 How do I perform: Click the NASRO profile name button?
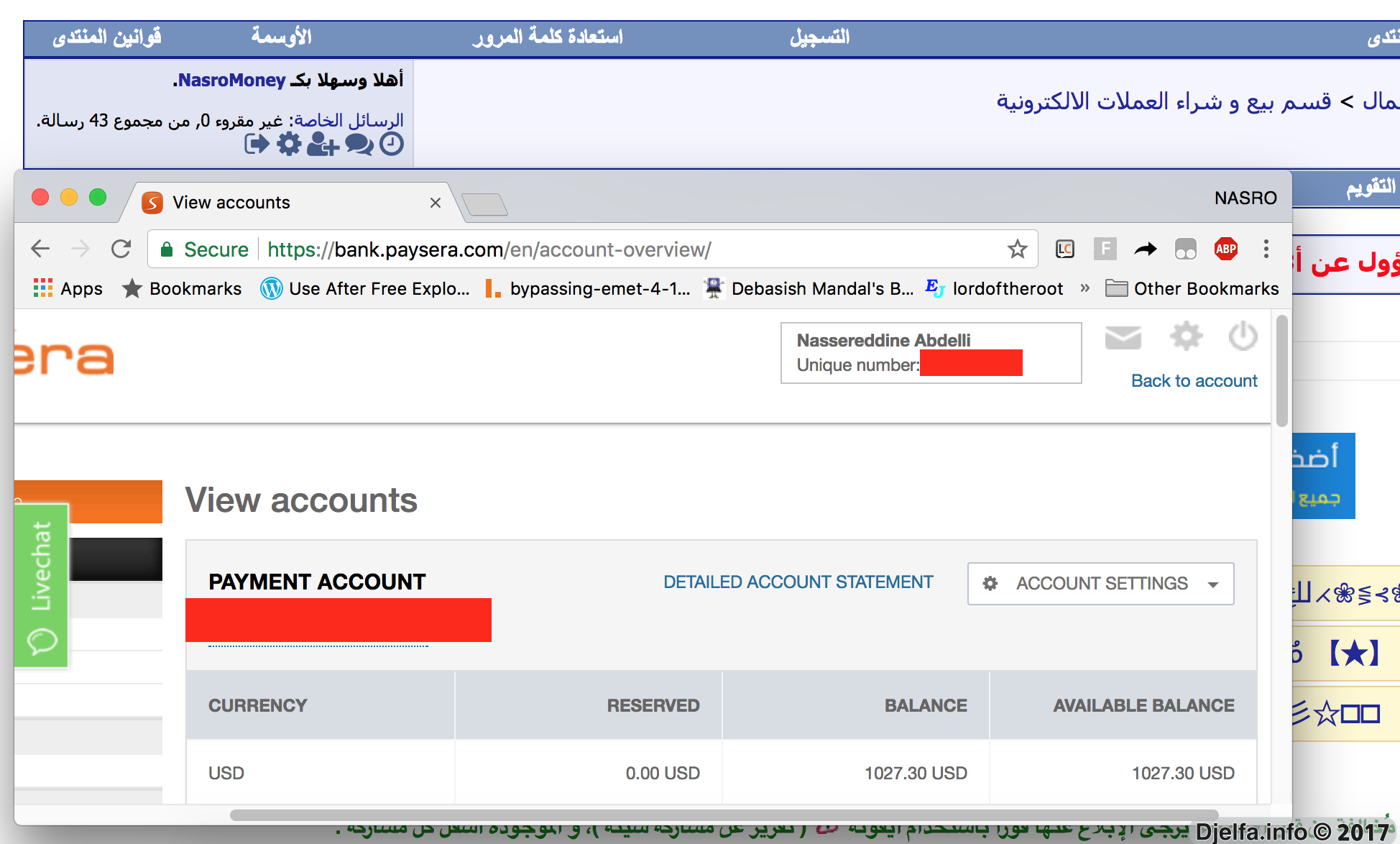(1245, 198)
